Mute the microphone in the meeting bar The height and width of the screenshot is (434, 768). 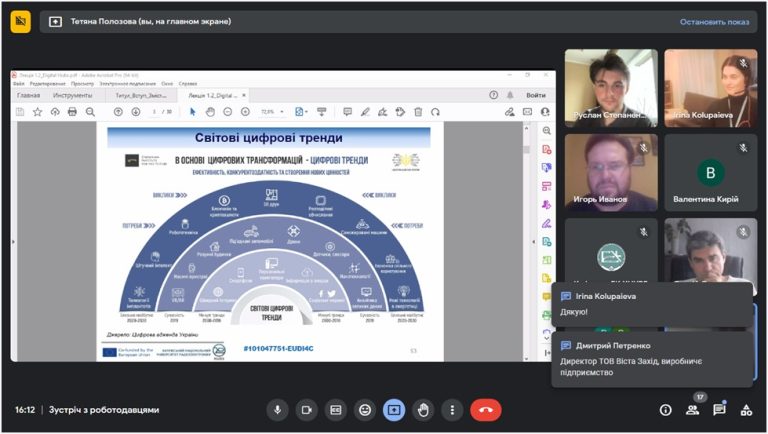277,410
